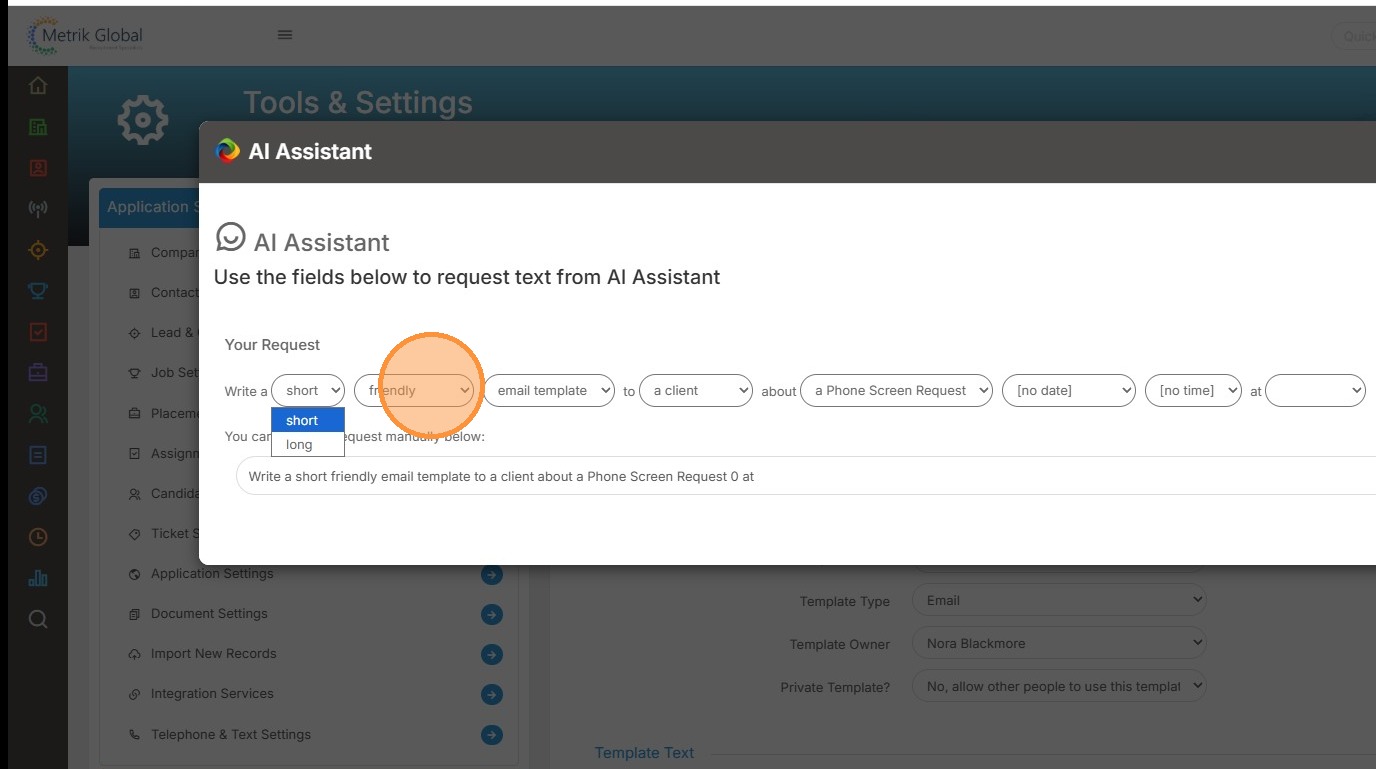Toggle the hamburger menu icon
Viewport: 1376px width, 769px height.
click(x=285, y=35)
